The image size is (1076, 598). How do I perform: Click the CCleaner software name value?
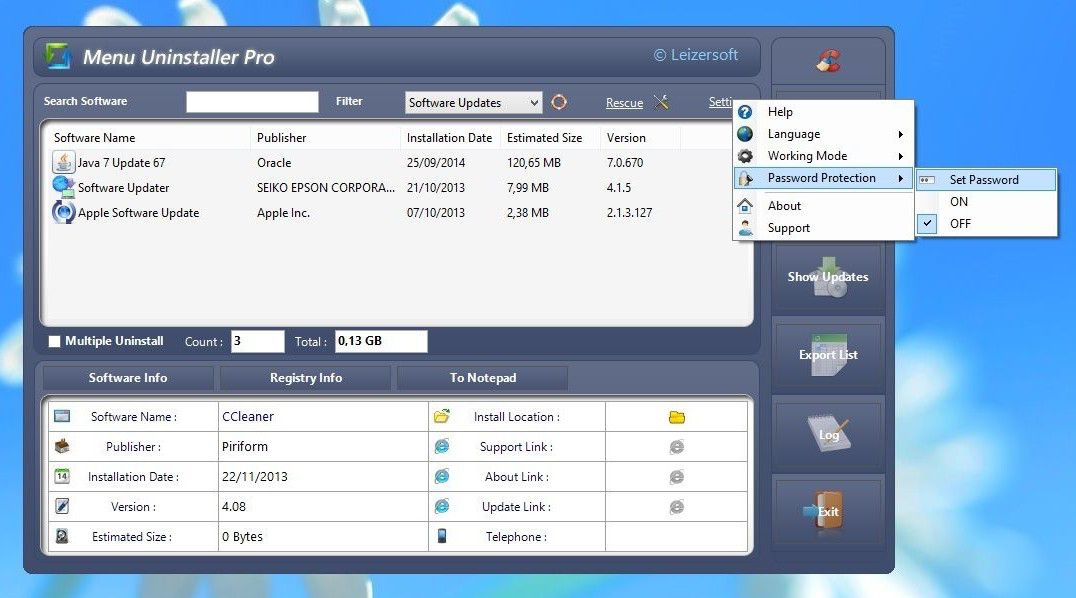[248, 417]
